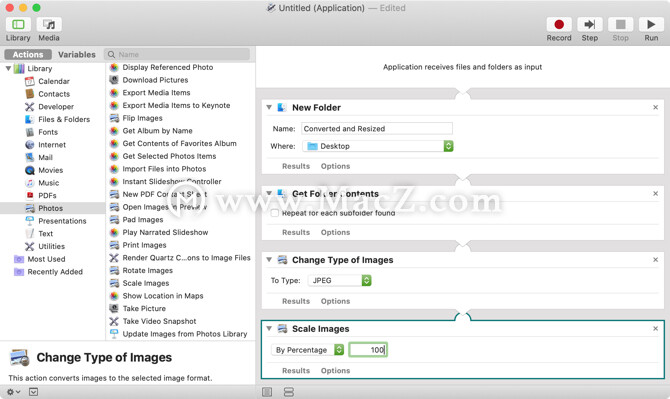Collapse the Scale Images action
Screen dimensions: 670x399
269,328
